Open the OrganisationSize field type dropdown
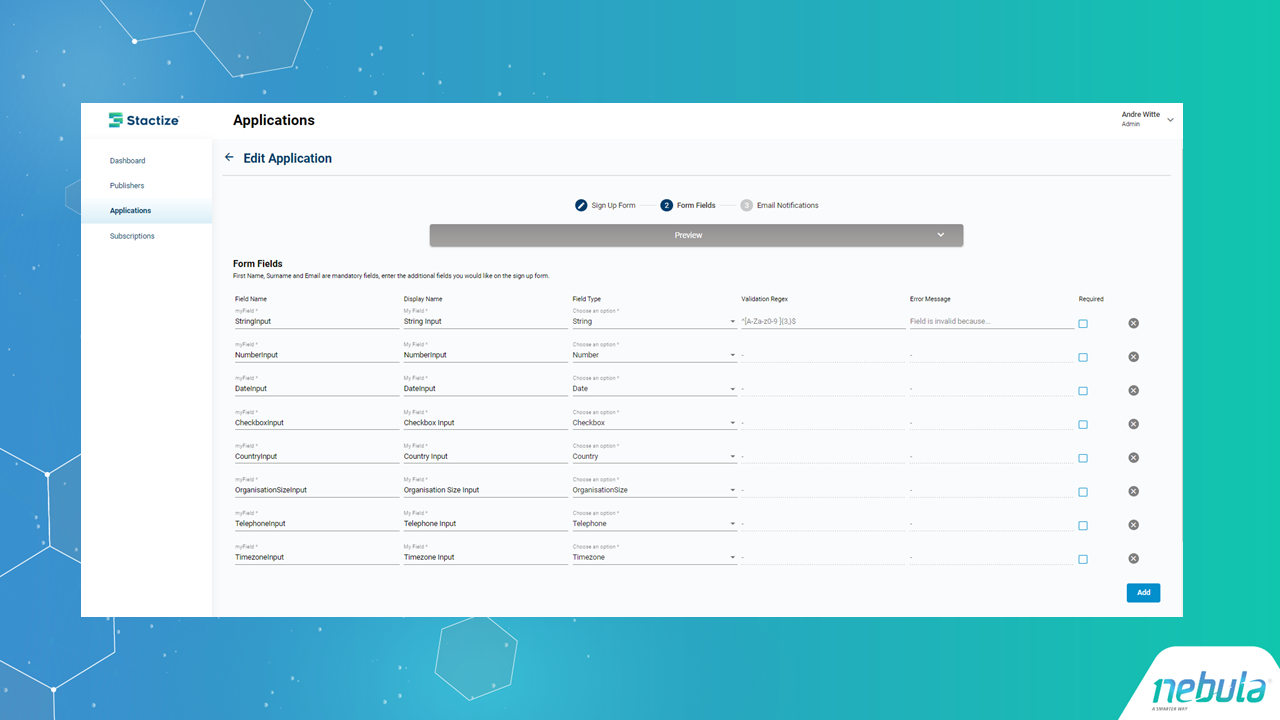This screenshot has width=1280, height=720. tap(655, 490)
